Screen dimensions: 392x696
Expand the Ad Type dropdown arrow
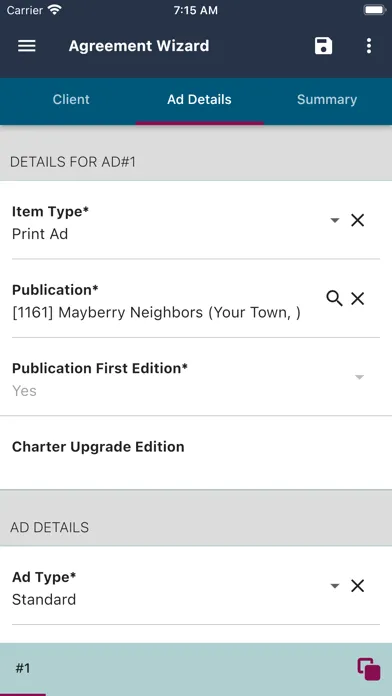335,586
